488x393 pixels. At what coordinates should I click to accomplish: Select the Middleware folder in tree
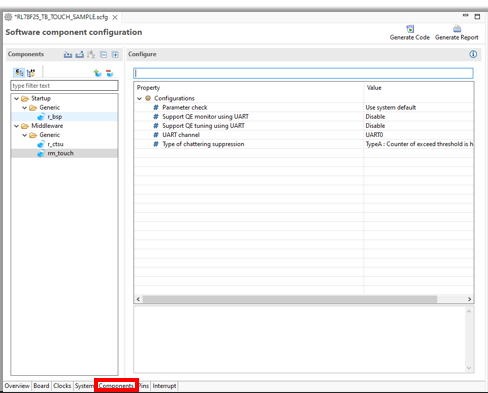click(x=47, y=126)
